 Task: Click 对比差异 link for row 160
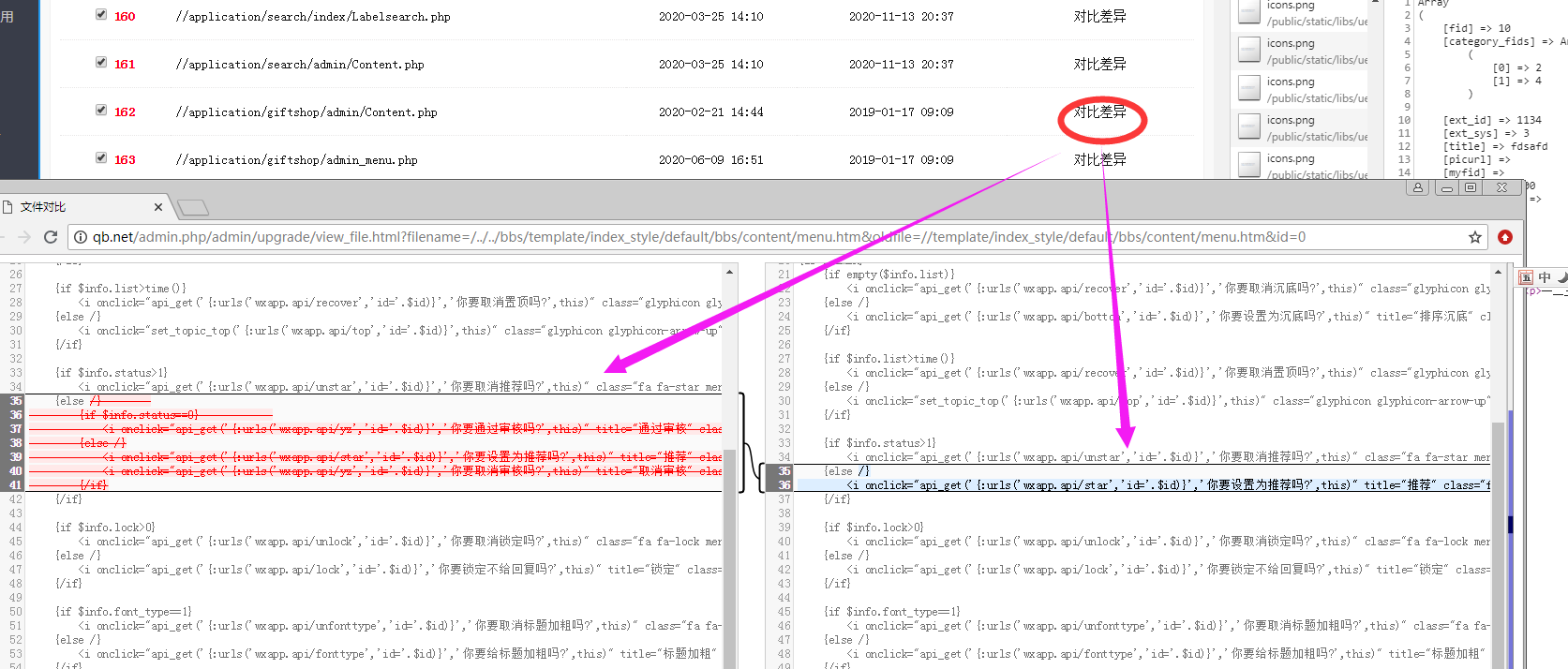(1099, 17)
